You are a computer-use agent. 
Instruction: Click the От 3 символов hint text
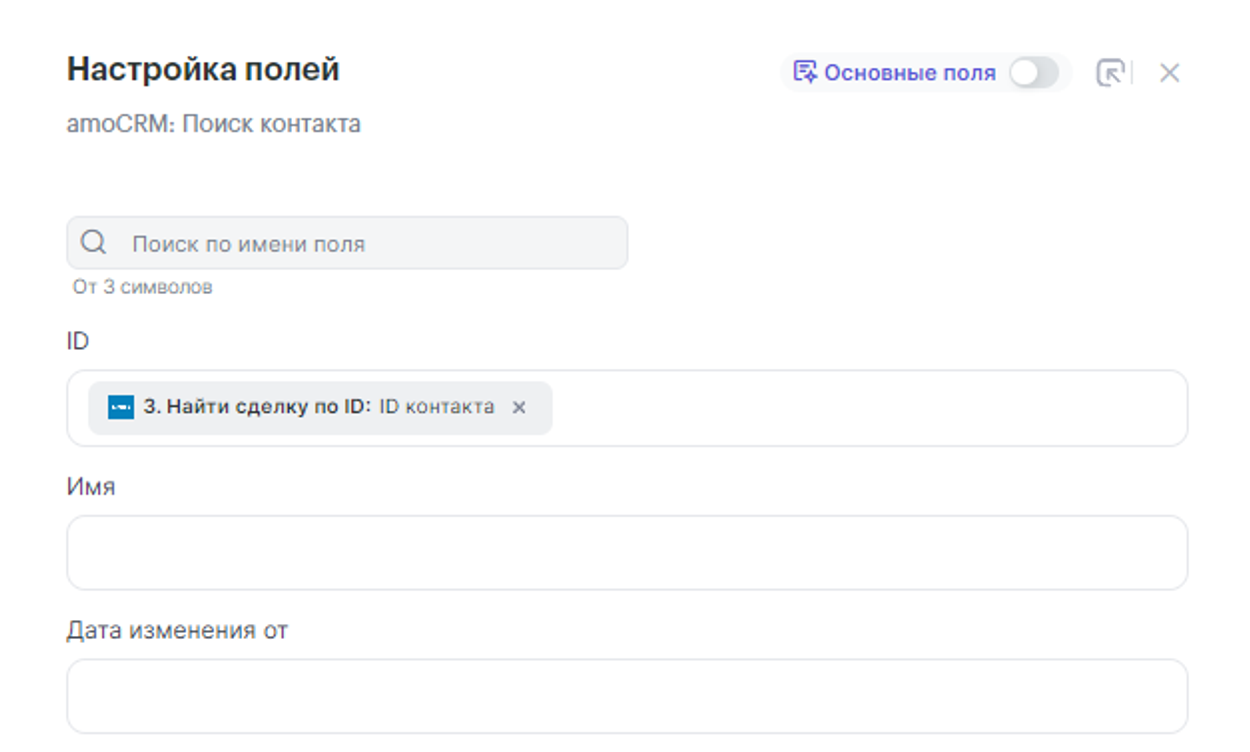[x=142, y=288]
